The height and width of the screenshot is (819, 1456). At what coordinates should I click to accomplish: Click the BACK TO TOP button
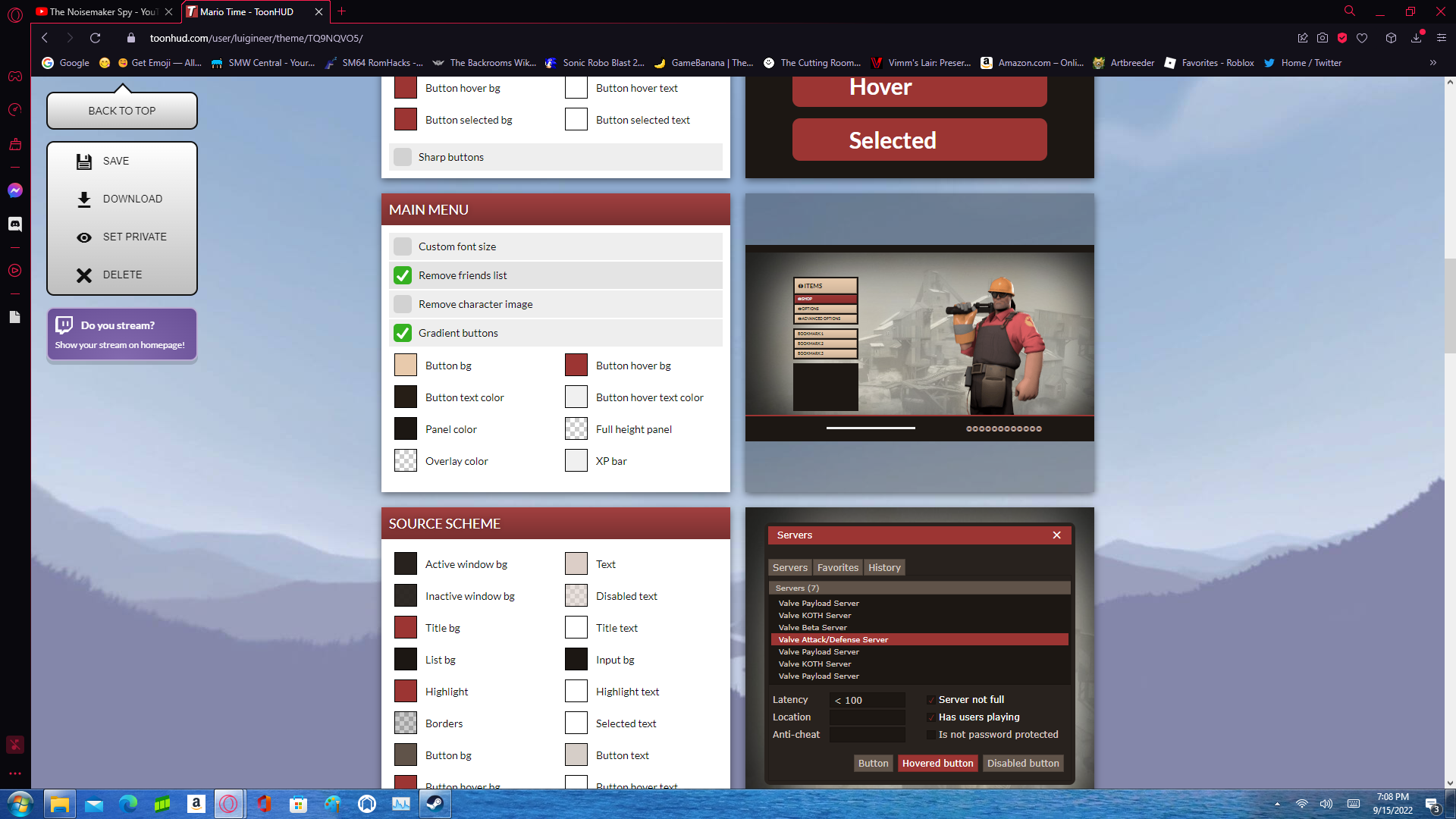pos(122,111)
